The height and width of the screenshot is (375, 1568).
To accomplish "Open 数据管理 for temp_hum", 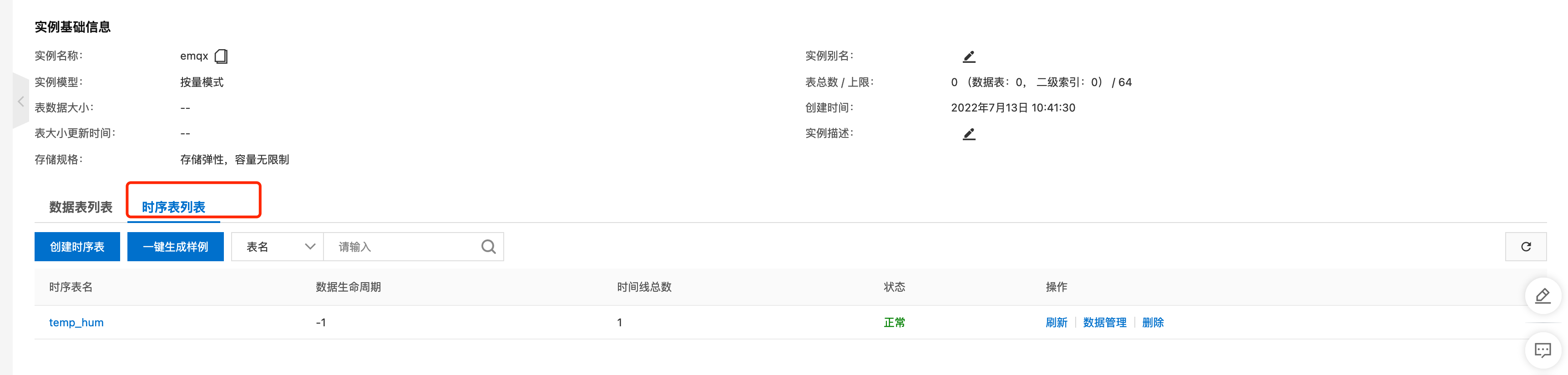I will pyautogui.click(x=1104, y=323).
